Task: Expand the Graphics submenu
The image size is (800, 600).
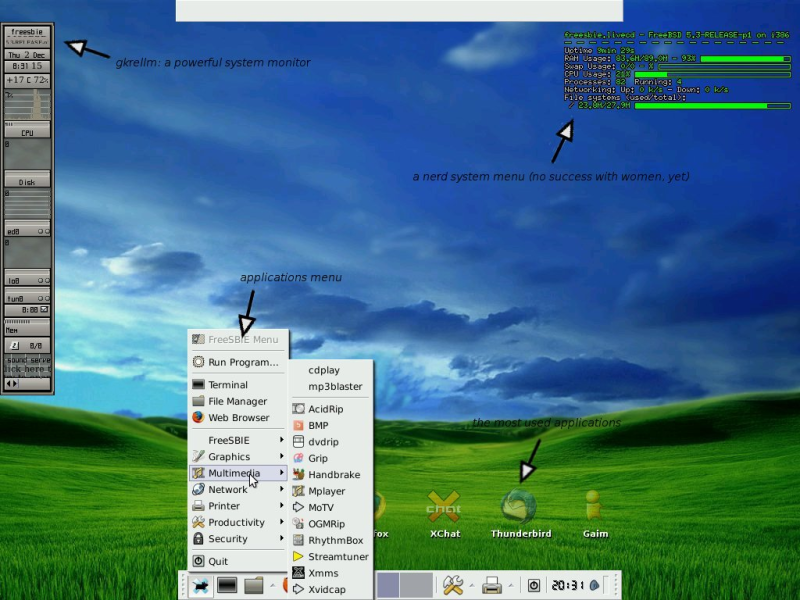Action: tap(238, 457)
